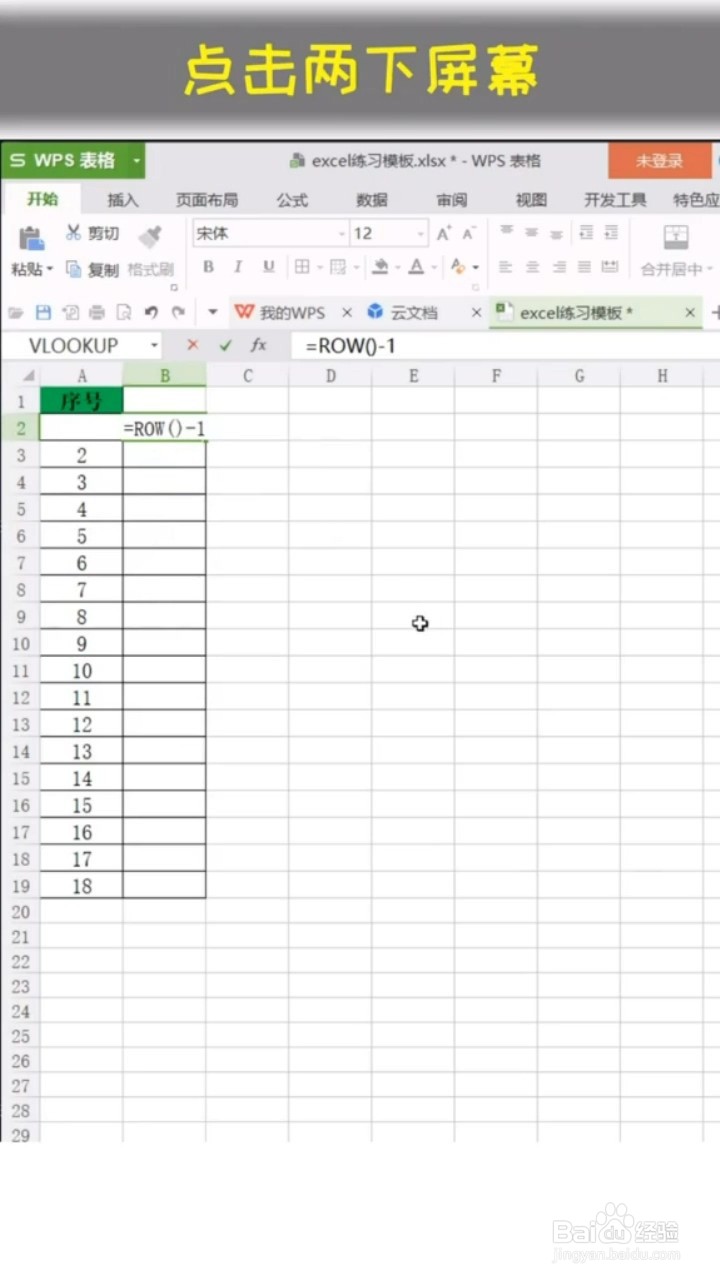Click the justify alignment icon
Image resolution: width=720 pixels, height=1280 pixels.
tap(584, 267)
